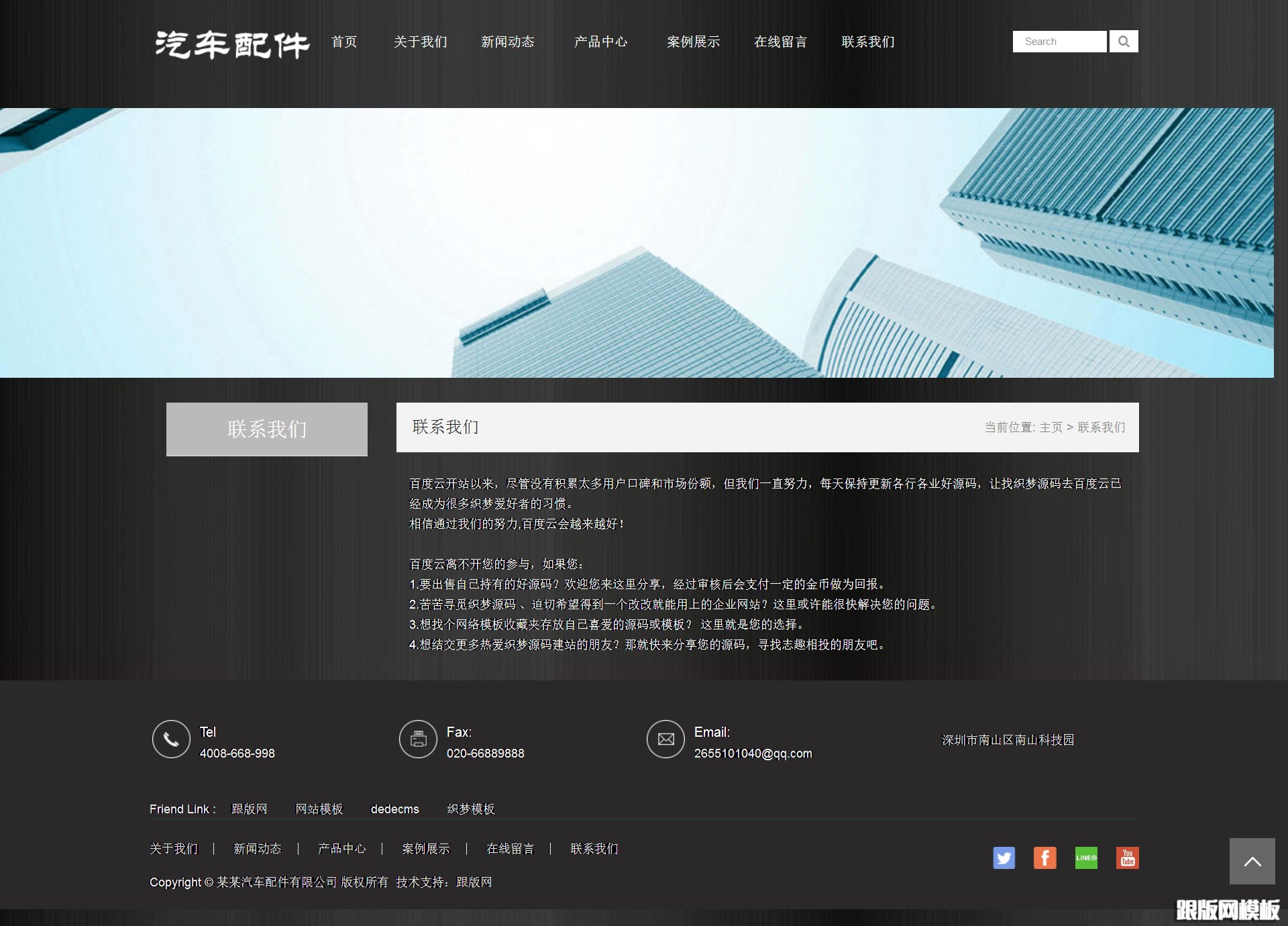Viewport: 1288px width, 926px height.
Task: Open 在线留言 from the top navigation
Action: [782, 42]
